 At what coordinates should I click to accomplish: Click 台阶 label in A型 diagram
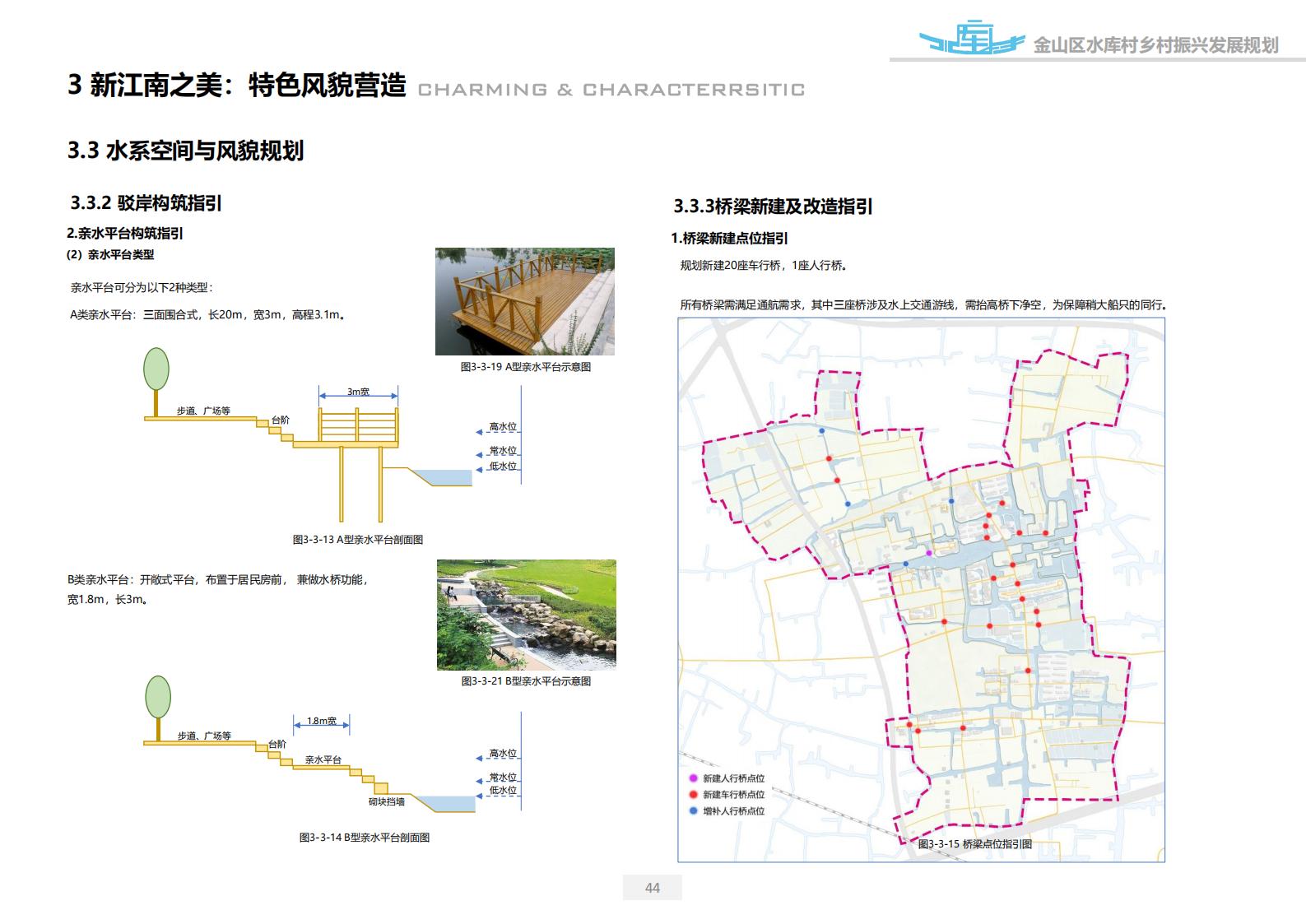pos(281,420)
